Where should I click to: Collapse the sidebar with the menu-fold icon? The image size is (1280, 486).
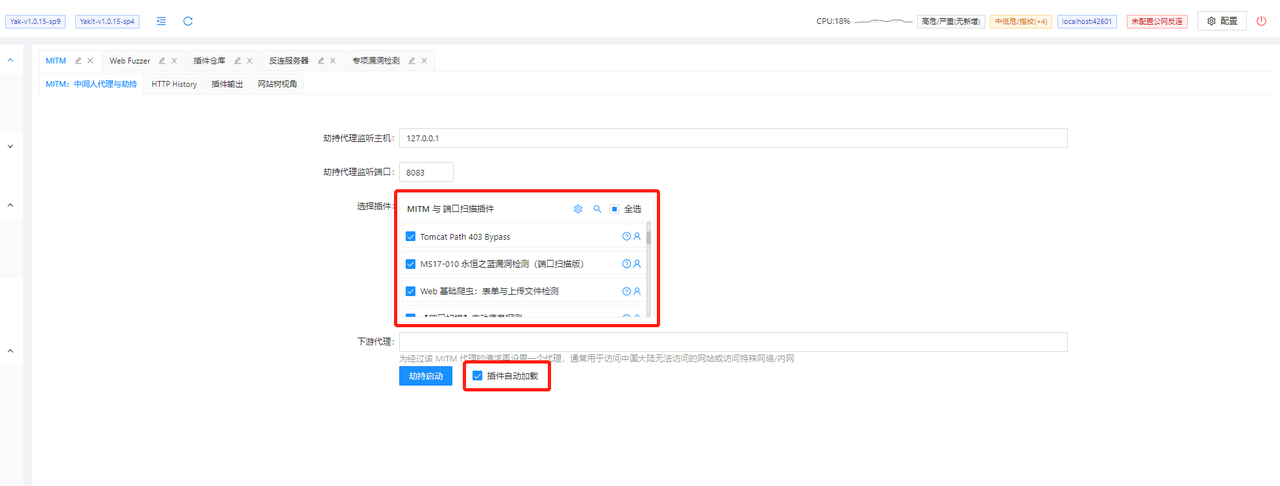pyautogui.click(x=161, y=21)
